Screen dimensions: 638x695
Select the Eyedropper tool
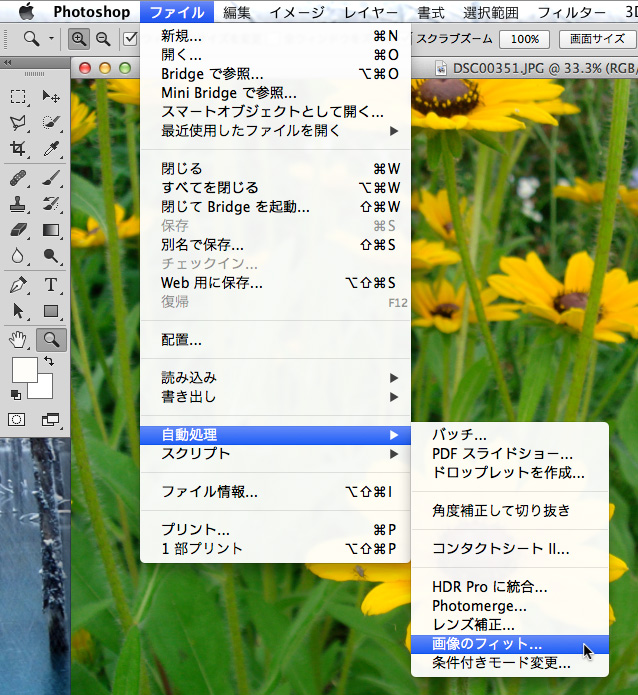click(x=51, y=148)
